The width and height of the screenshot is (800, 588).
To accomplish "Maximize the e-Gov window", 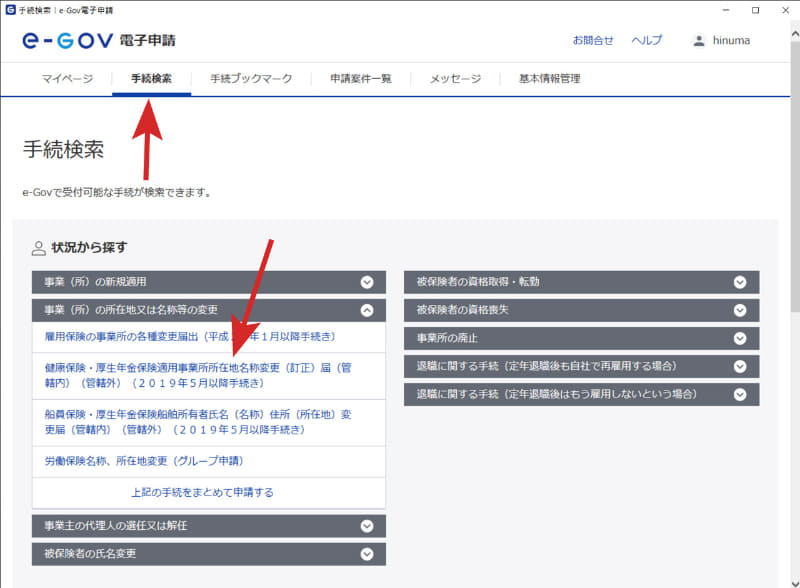I will [756, 10].
